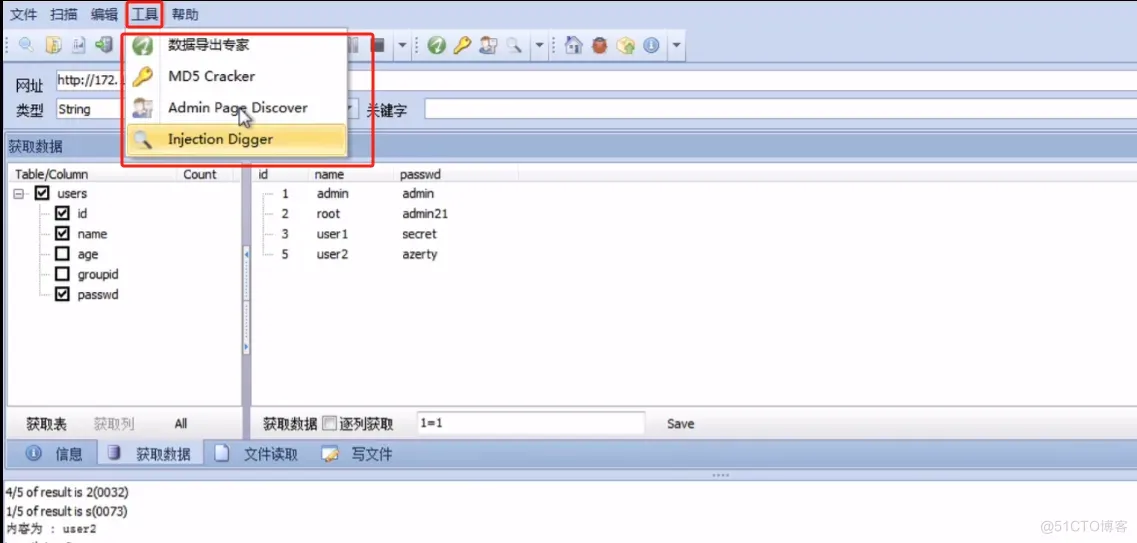
Task: Click green data export toolbar icon
Action: (x=436, y=46)
